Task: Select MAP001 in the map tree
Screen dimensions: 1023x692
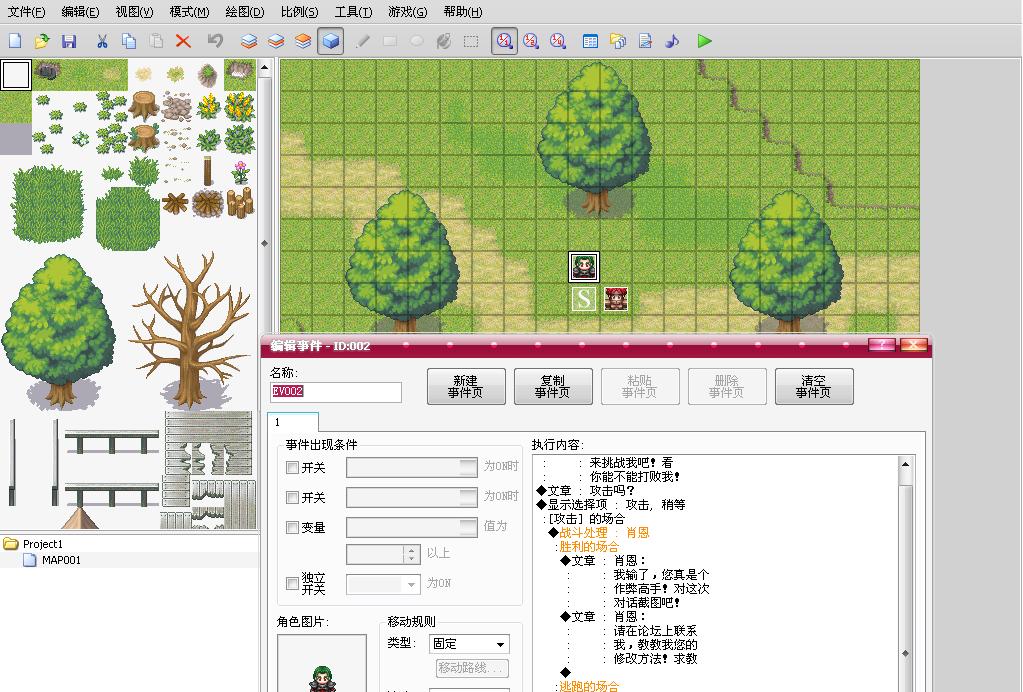Action: tap(61, 560)
